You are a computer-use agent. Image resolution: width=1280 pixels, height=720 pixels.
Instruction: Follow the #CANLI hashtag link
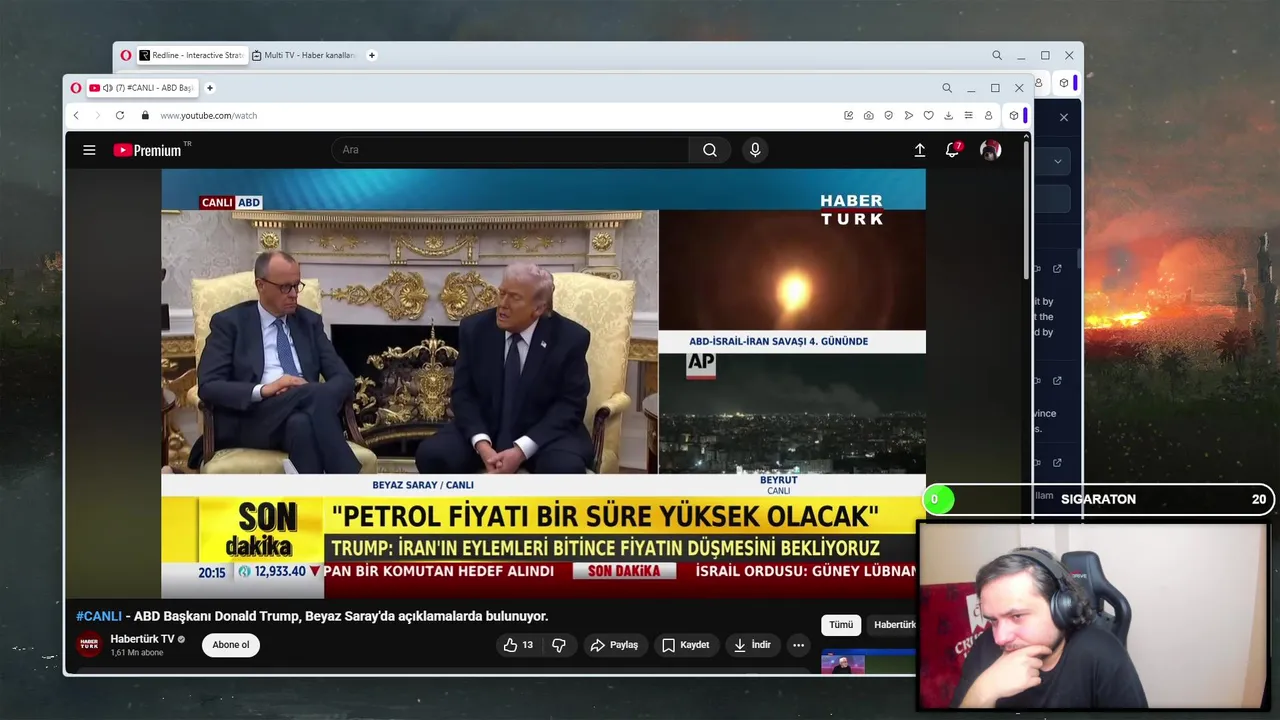tap(99, 616)
